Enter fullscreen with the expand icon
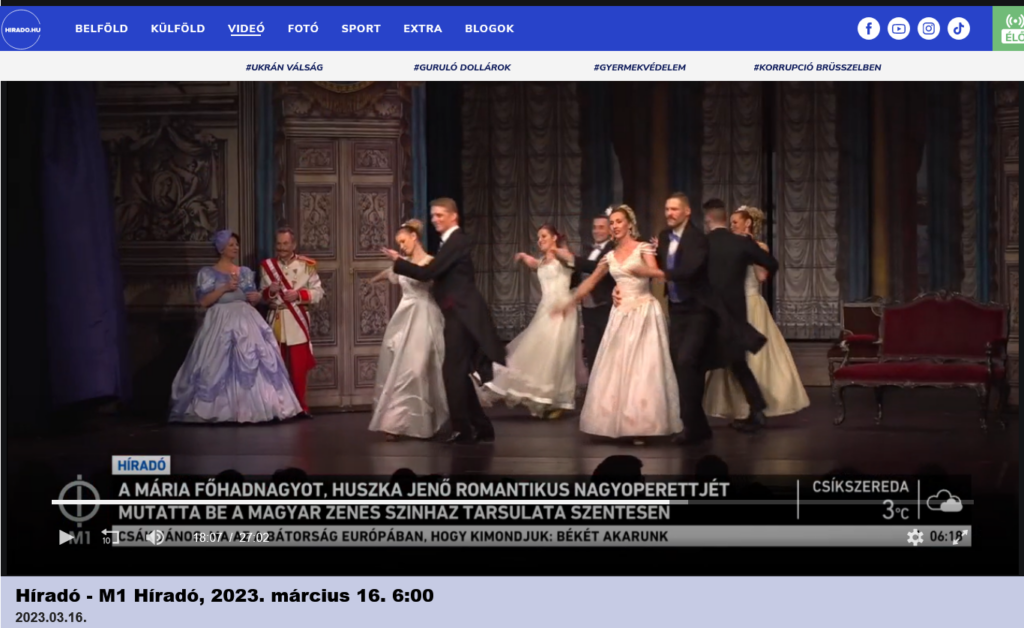 (959, 537)
